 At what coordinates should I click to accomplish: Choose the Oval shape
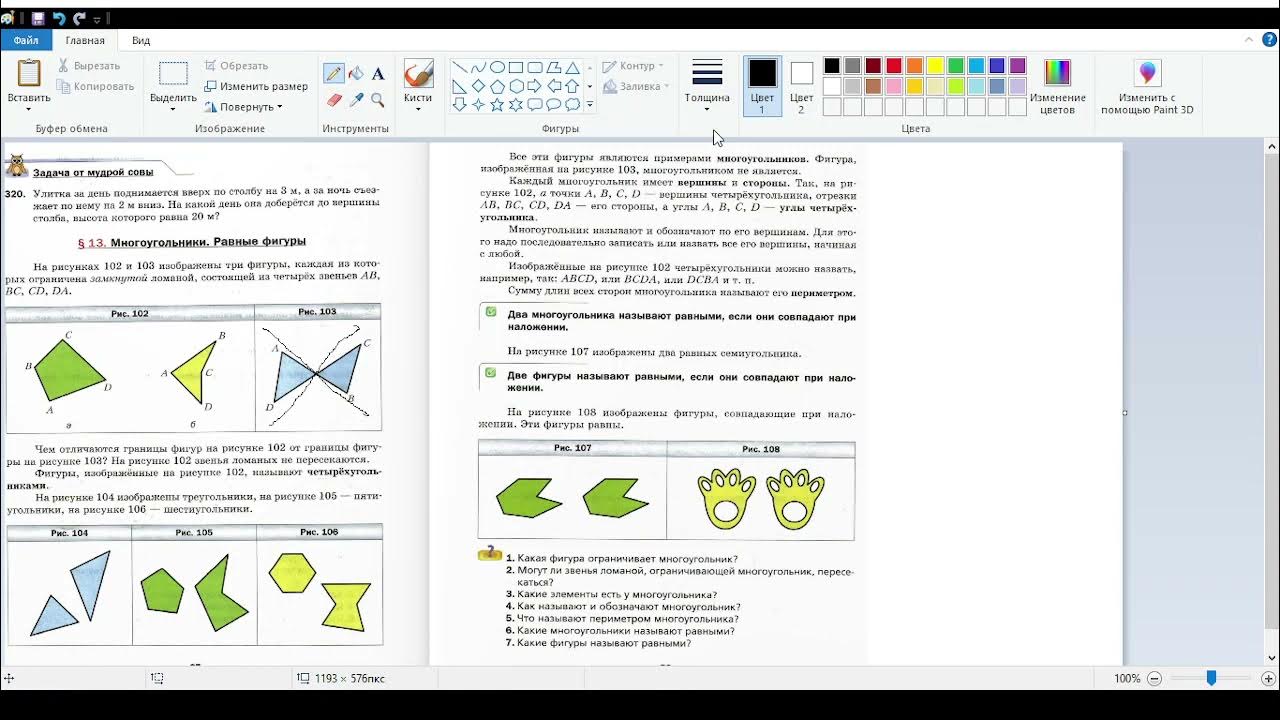pyautogui.click(x=497, y=68)
